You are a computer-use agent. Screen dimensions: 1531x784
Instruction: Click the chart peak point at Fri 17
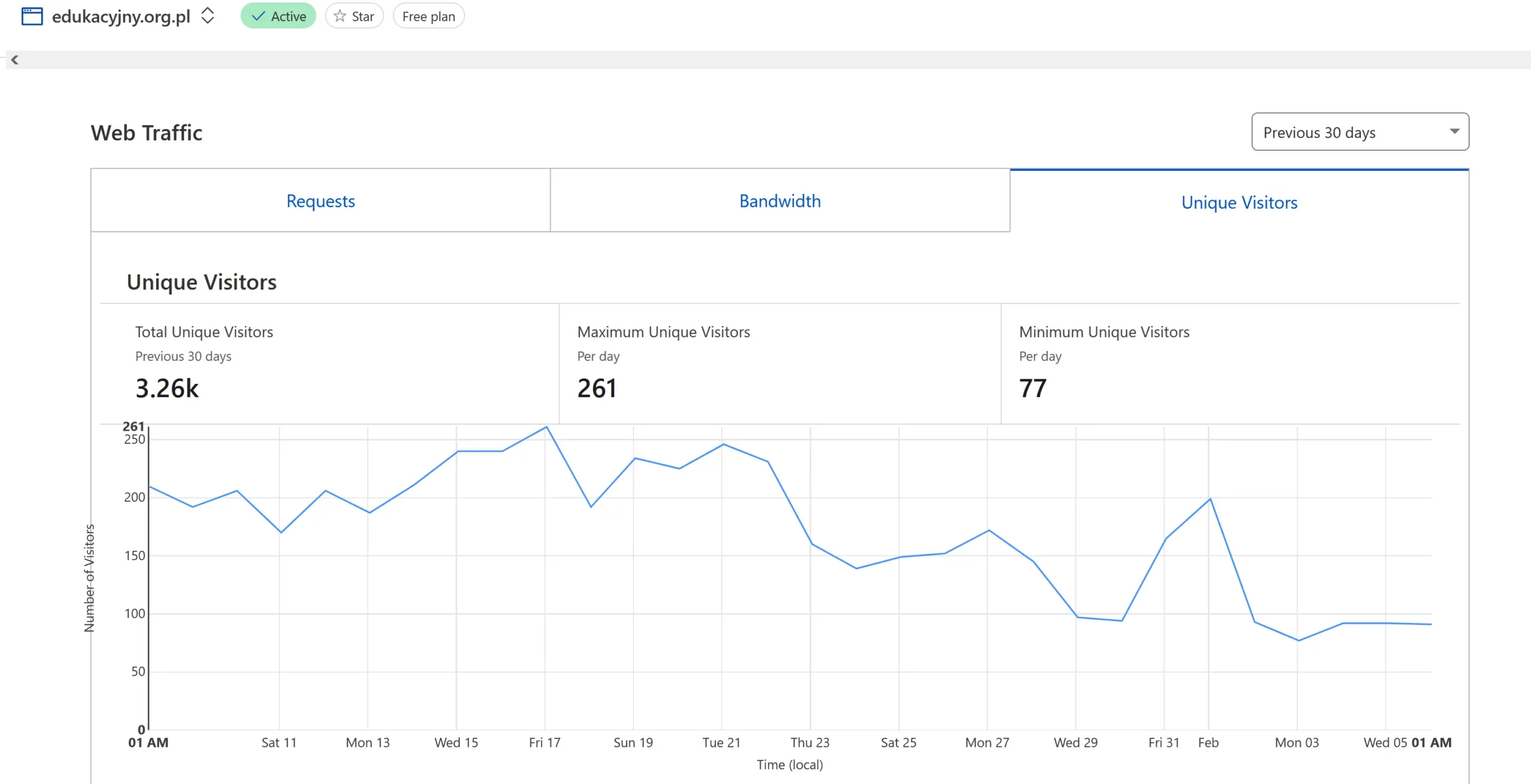546,427
